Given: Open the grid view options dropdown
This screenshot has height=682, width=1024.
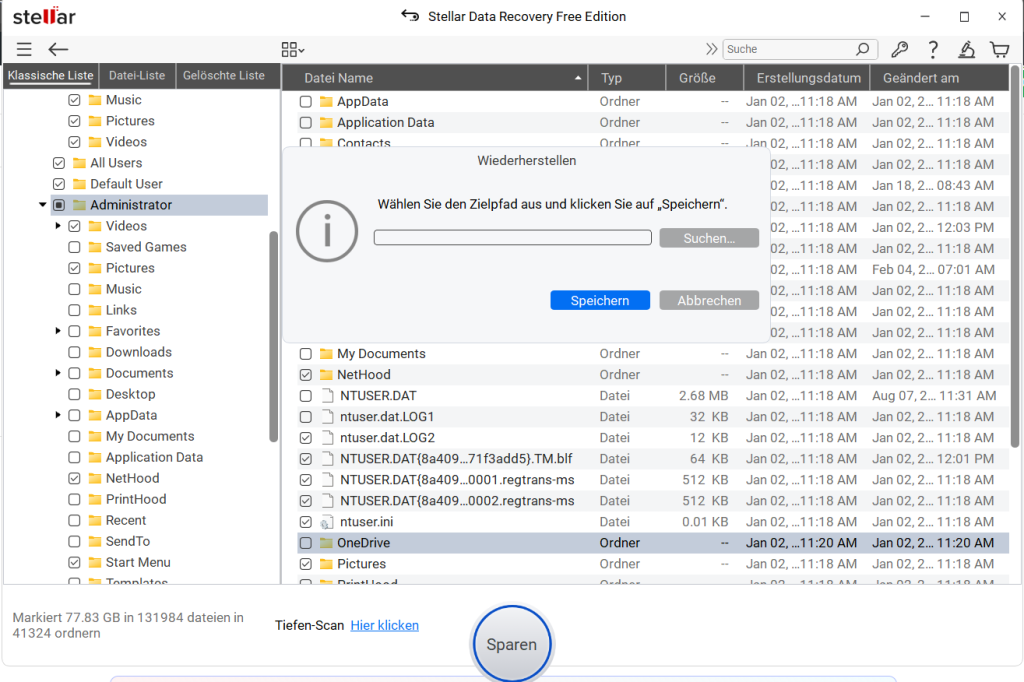Looking at the screenshot, I should (x=293, y=49).
